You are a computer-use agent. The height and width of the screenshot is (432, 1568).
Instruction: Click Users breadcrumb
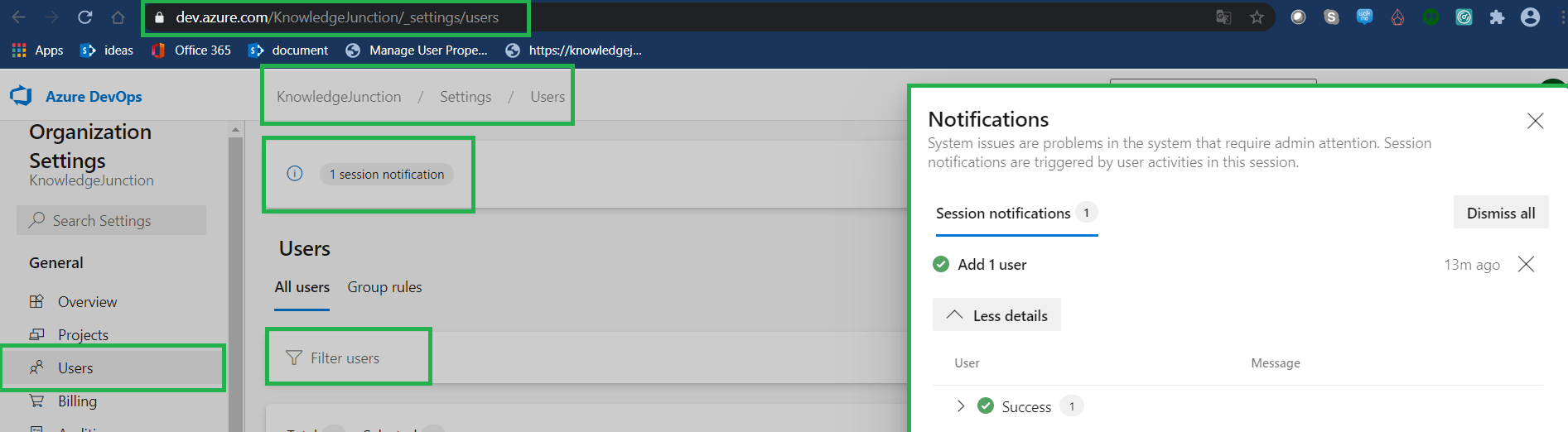(548, 97)
